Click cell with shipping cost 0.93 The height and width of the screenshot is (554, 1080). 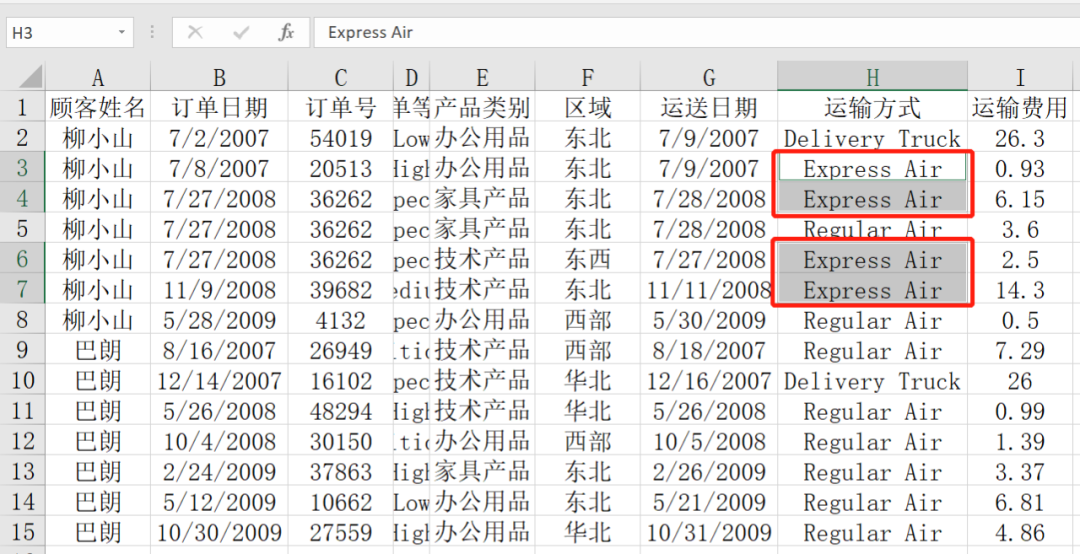(x=1020, y=169)
